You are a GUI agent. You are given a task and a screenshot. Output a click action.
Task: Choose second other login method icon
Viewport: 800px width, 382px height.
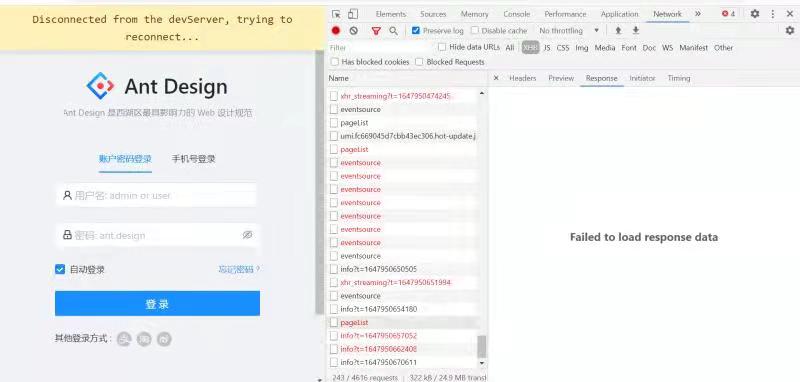click(144, 339)
